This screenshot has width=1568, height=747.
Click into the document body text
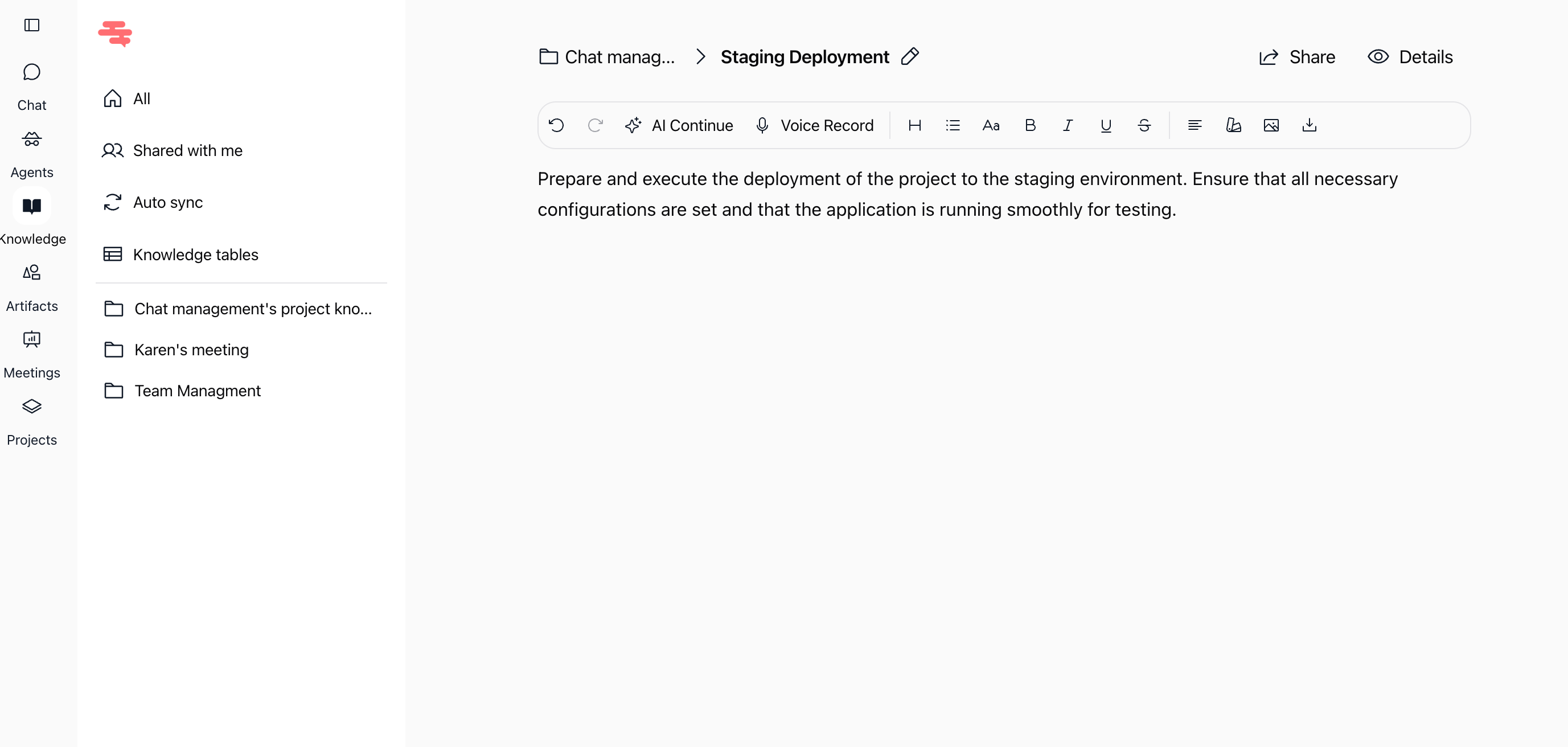pyautogui.click(x=967, y=194)
